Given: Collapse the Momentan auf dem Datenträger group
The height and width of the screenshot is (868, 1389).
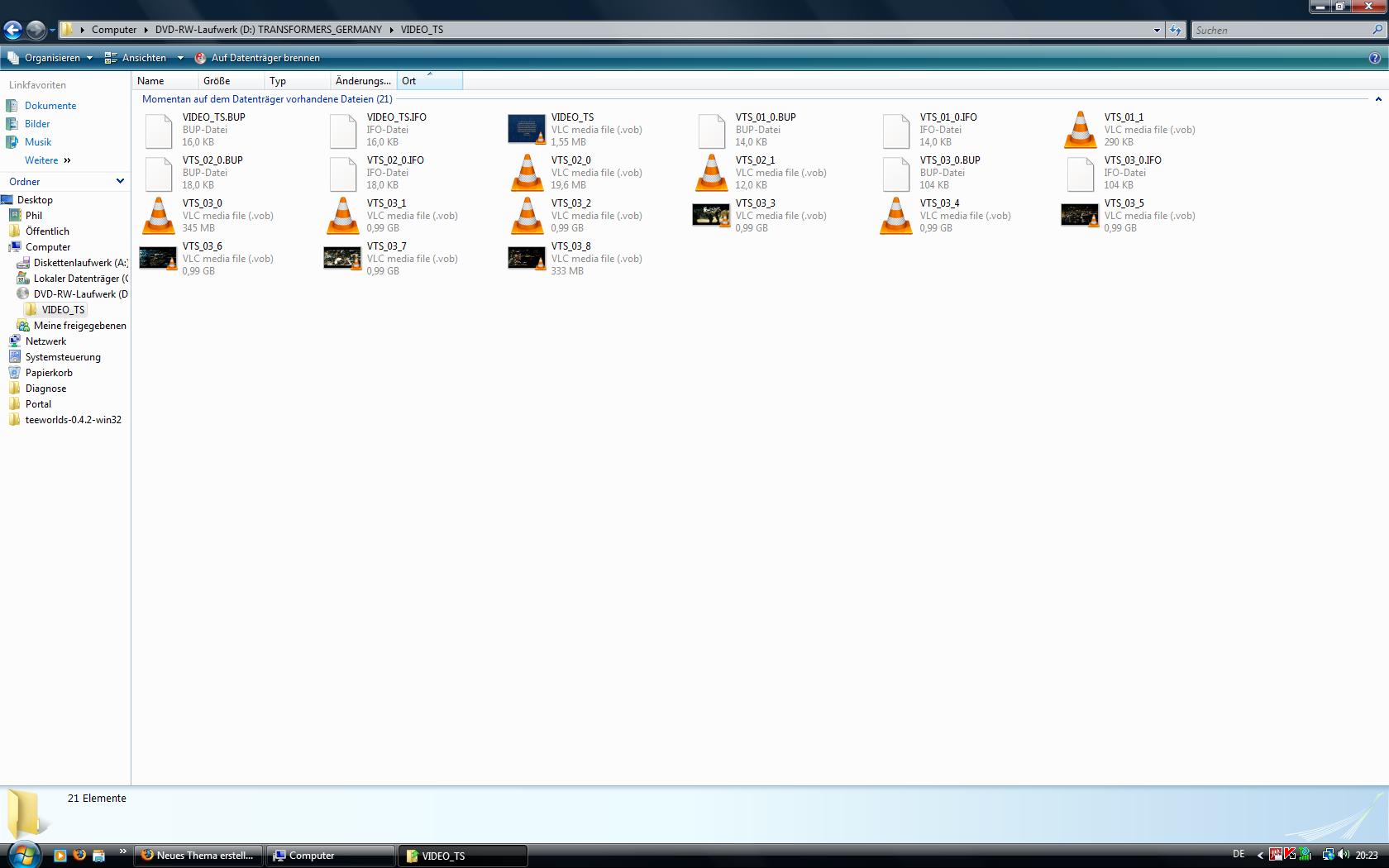Looking at the screenshot, I should point(1377,99).
